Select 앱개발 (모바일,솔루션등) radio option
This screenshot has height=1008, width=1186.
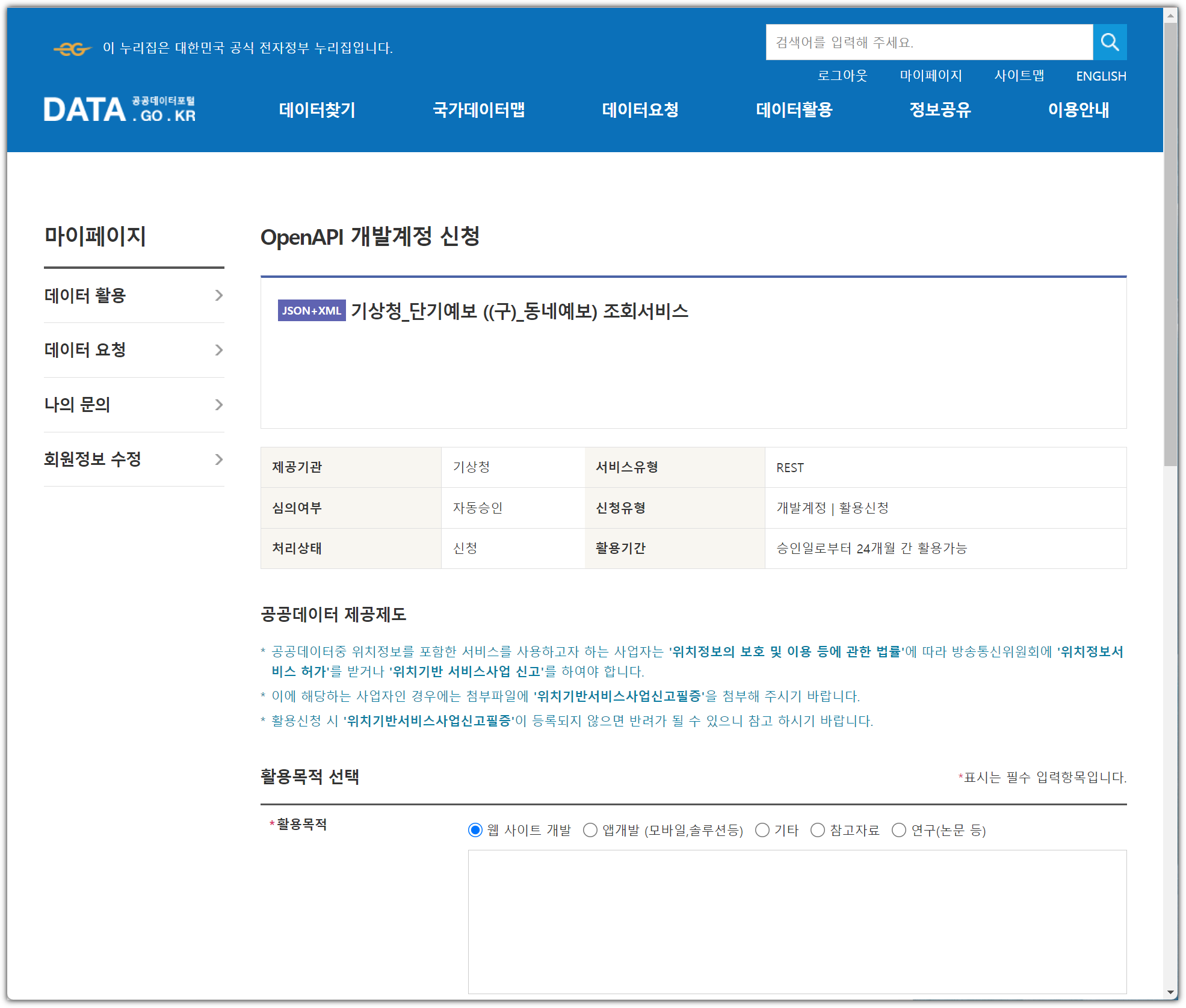(590, 830)
